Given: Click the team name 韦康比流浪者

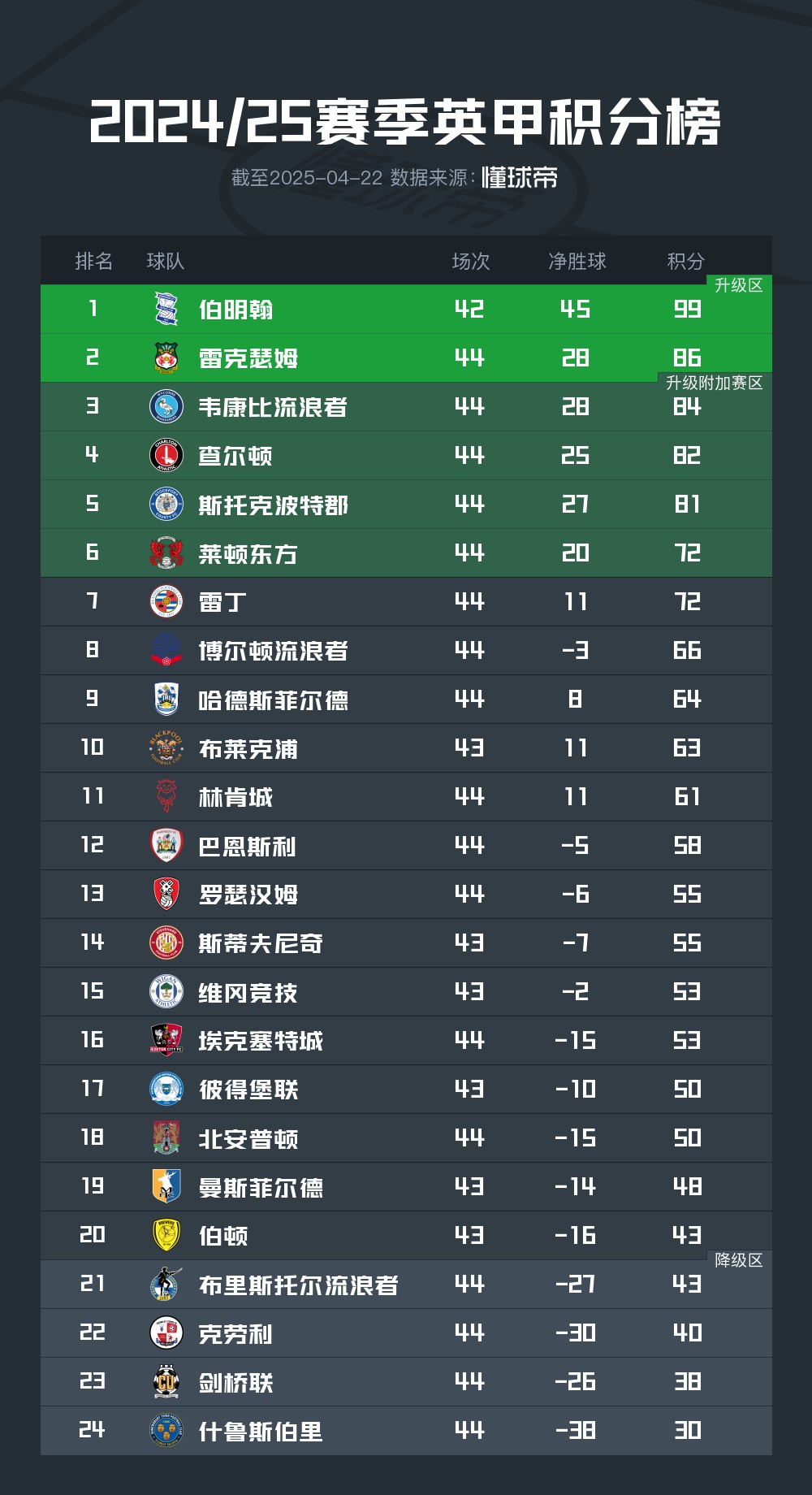Looking at the screenshot, I should pyautogui.click(x=273, y=407).
